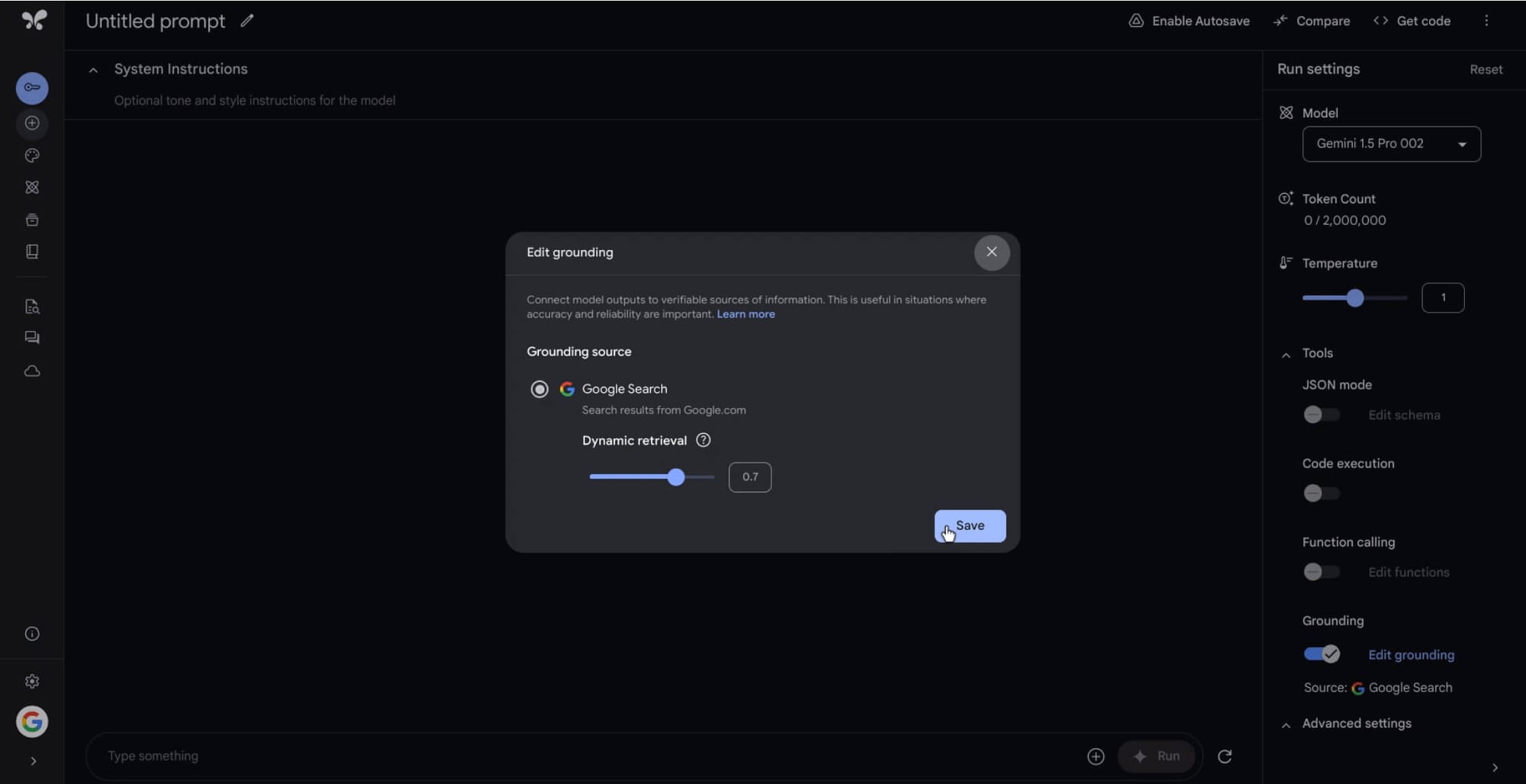This screenshot has height=784, width=1526.
Task: Click the reload icon beside Run
Action: coord(1225,756)
